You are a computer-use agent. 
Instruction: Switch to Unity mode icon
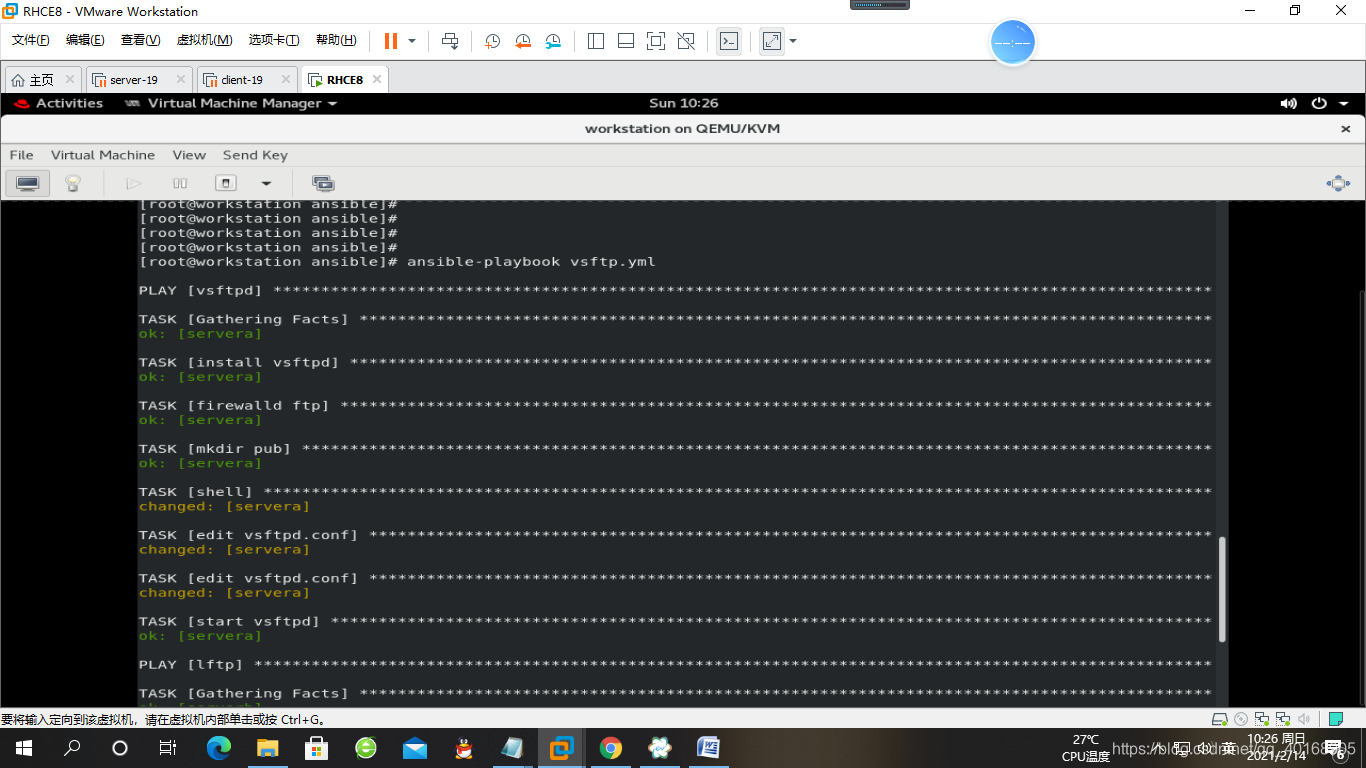[x=686, y=41]
